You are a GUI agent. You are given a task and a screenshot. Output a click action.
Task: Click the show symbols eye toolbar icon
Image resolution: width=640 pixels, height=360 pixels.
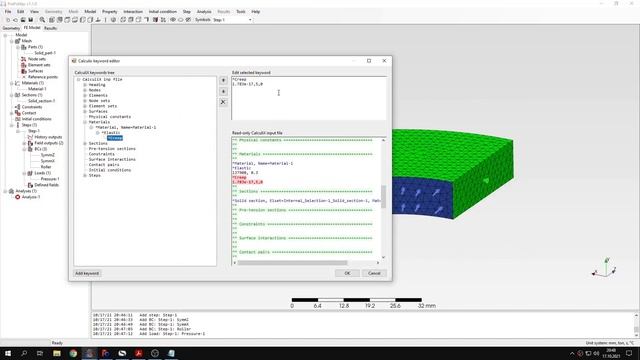point(173,20)
